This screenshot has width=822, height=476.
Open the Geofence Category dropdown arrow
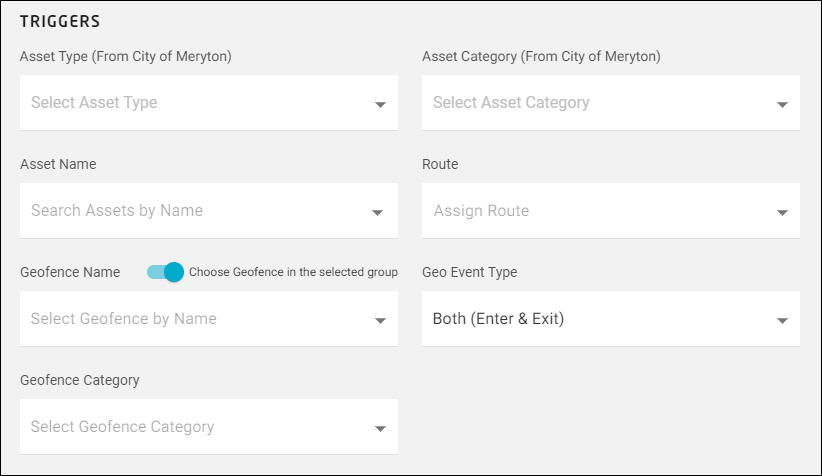(x=380, y=428)
